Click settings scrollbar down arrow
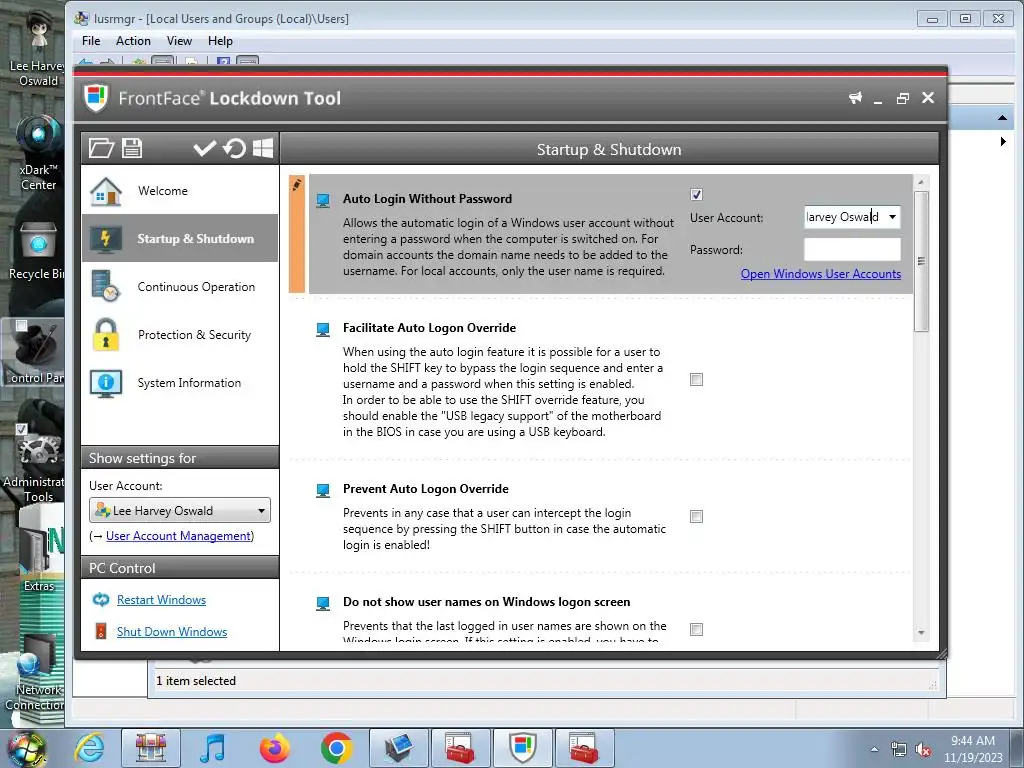Screen dimensions: 1024x768 pyautogui.click(x=921, y=632)
